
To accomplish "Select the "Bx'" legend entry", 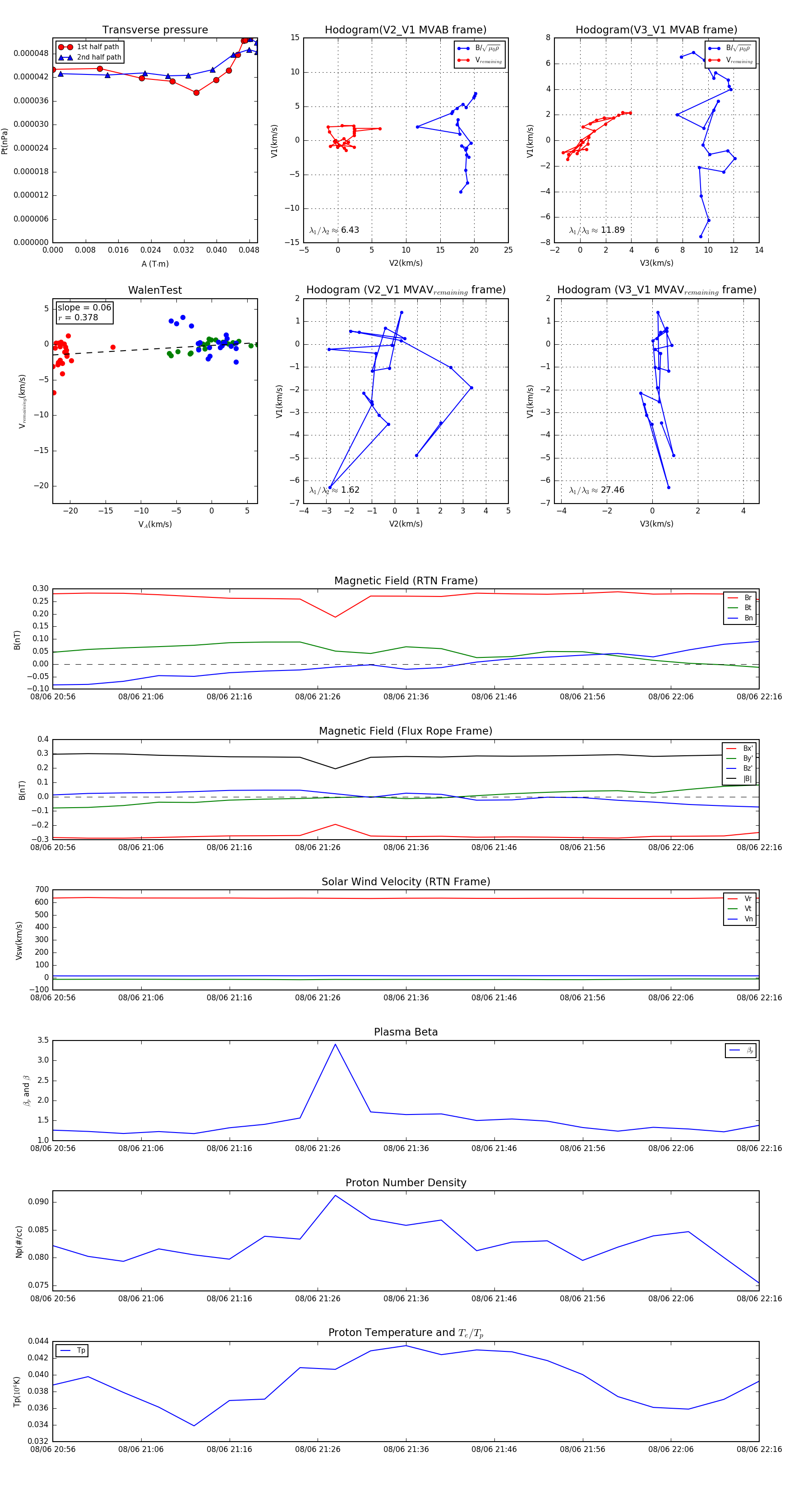I will [740, 749].
